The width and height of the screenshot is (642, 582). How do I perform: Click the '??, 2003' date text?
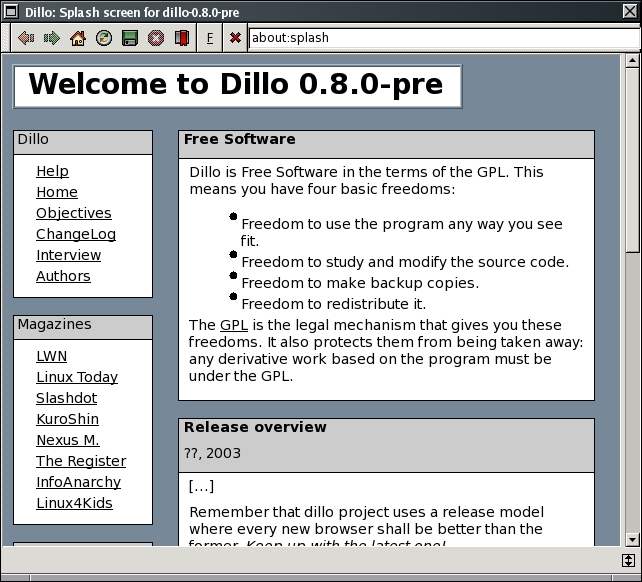click(212, 453)
